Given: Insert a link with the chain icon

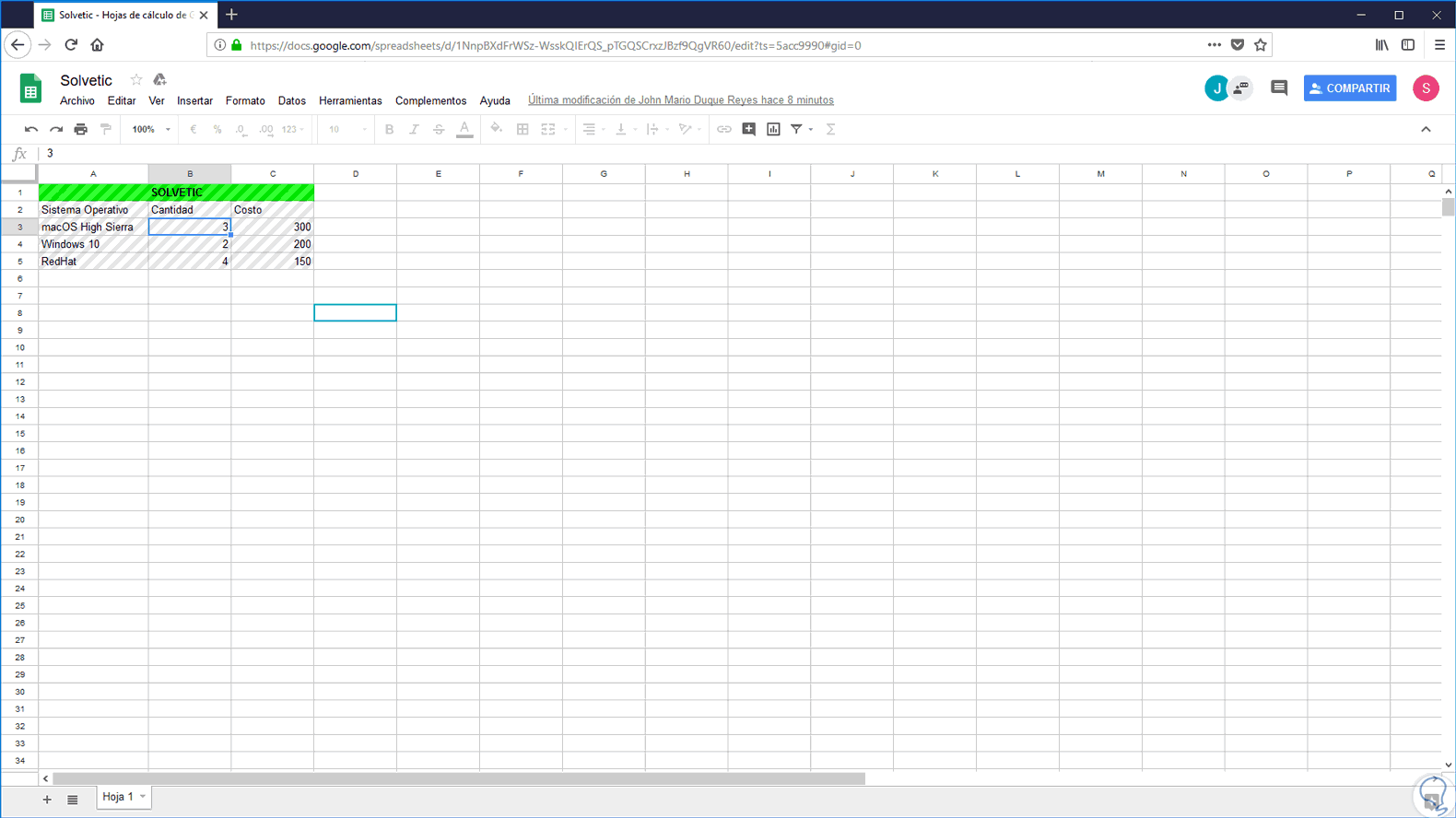Looking at the screenshot, I should [x=724, y=130].
